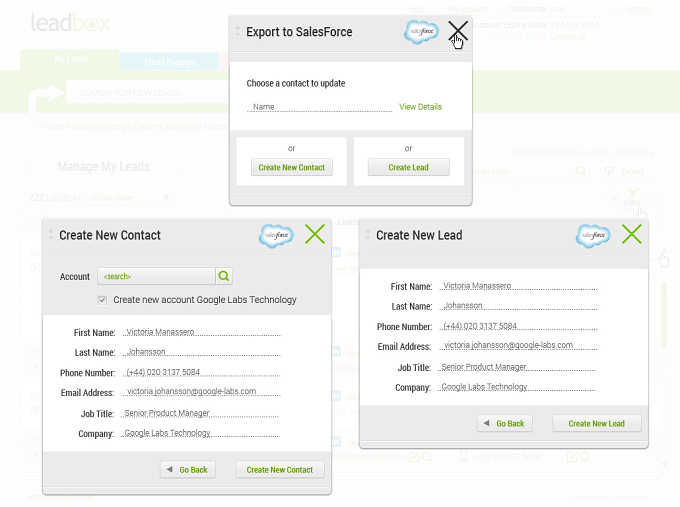Click drag handle dots on Create New Lead dialog
This screenshot has height=507, width=680.
click(368, 235)
